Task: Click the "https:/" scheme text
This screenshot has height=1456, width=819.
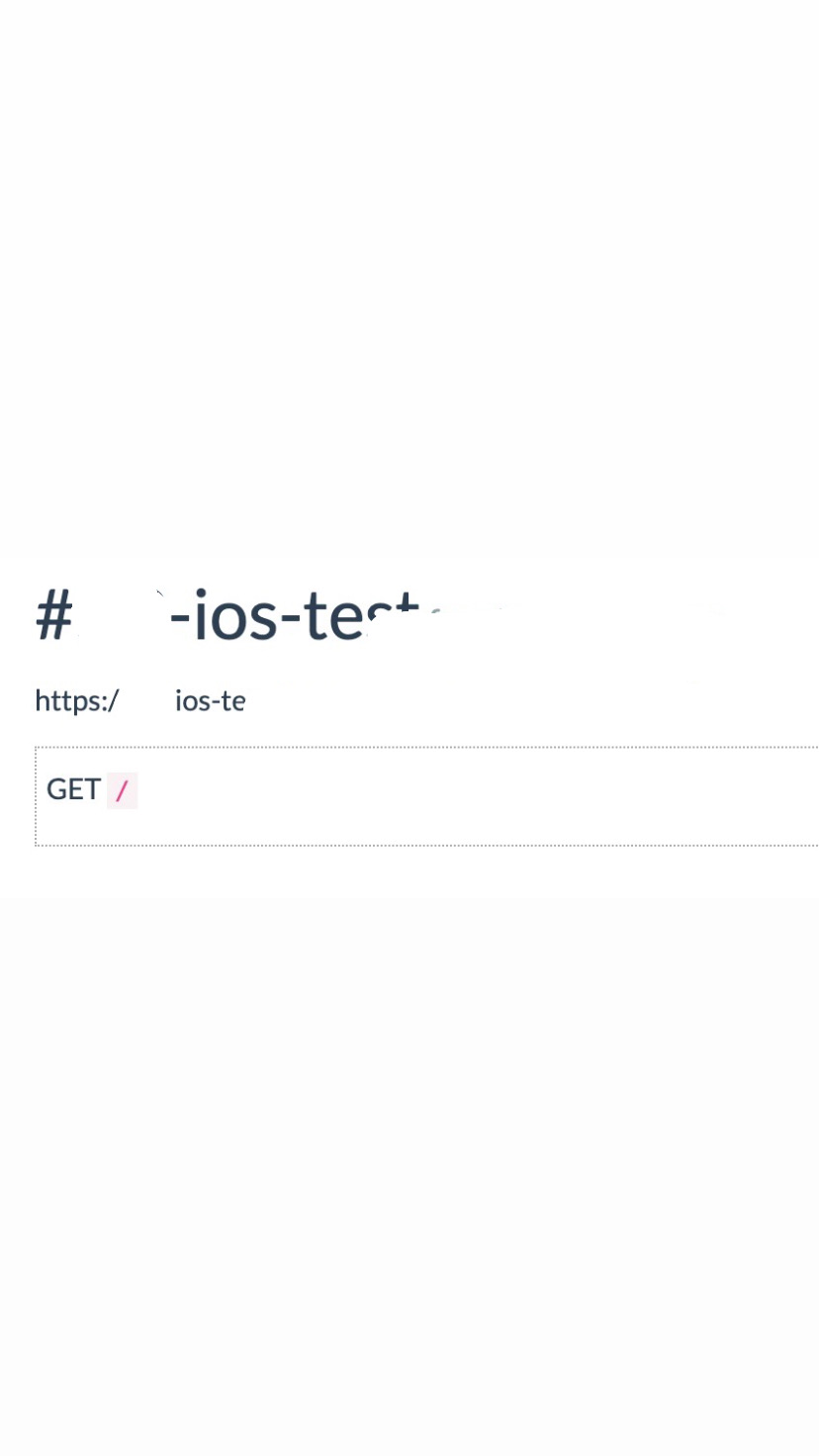Action: click(x=76, y=701)
